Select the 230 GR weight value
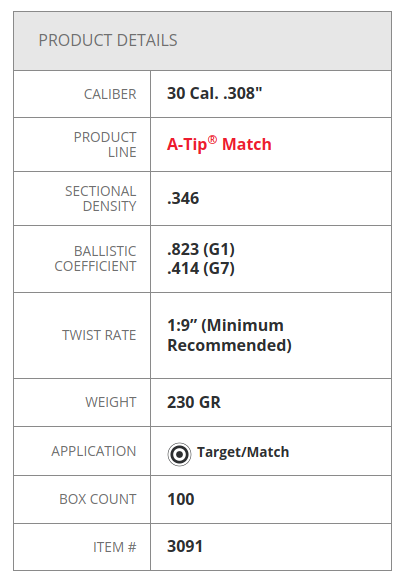404x582 pixels. tap(194, 402)
